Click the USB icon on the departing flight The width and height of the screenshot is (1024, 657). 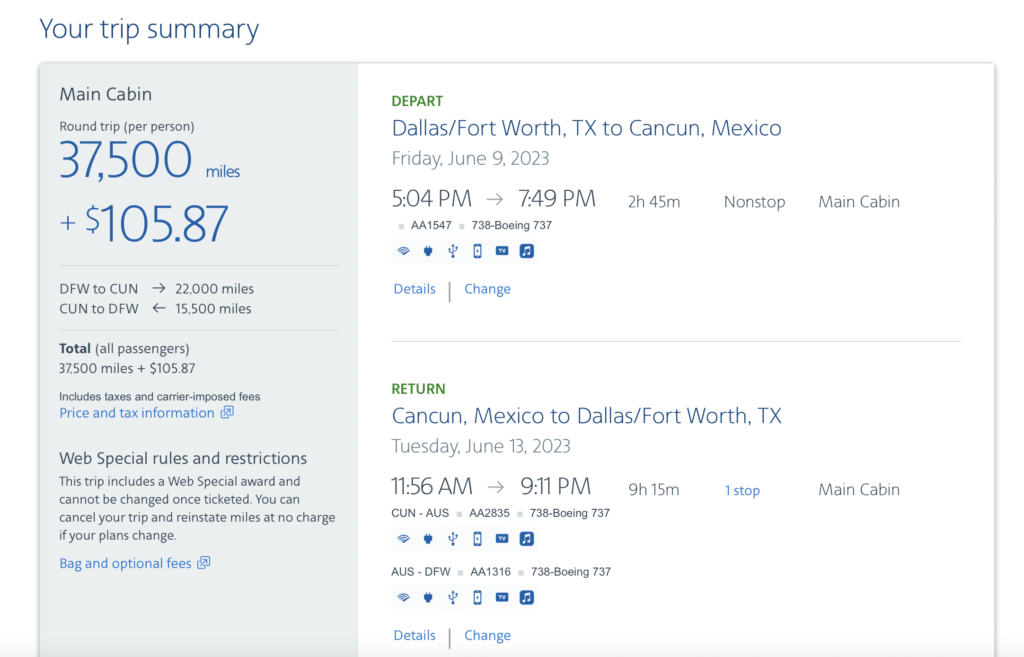click(452, 251)
